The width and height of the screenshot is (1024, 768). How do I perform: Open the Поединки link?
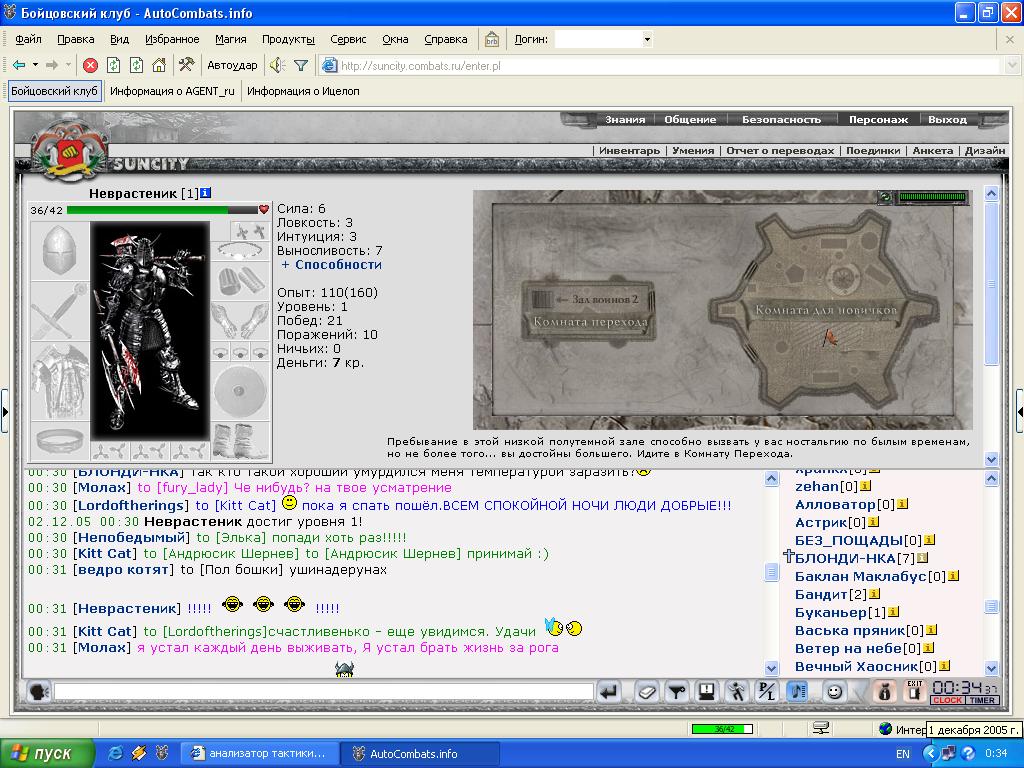point(873,150)
